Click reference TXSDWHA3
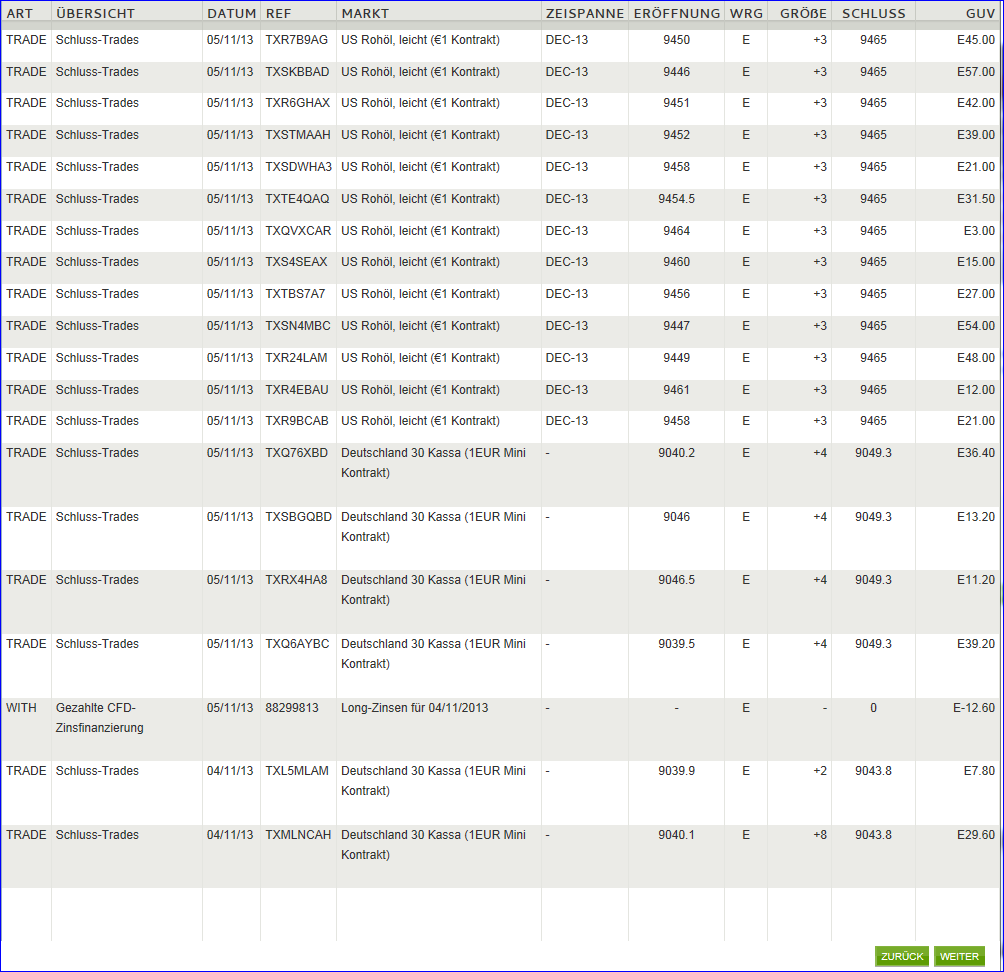The image size is (1004, 972). click(x=298, y=166)
